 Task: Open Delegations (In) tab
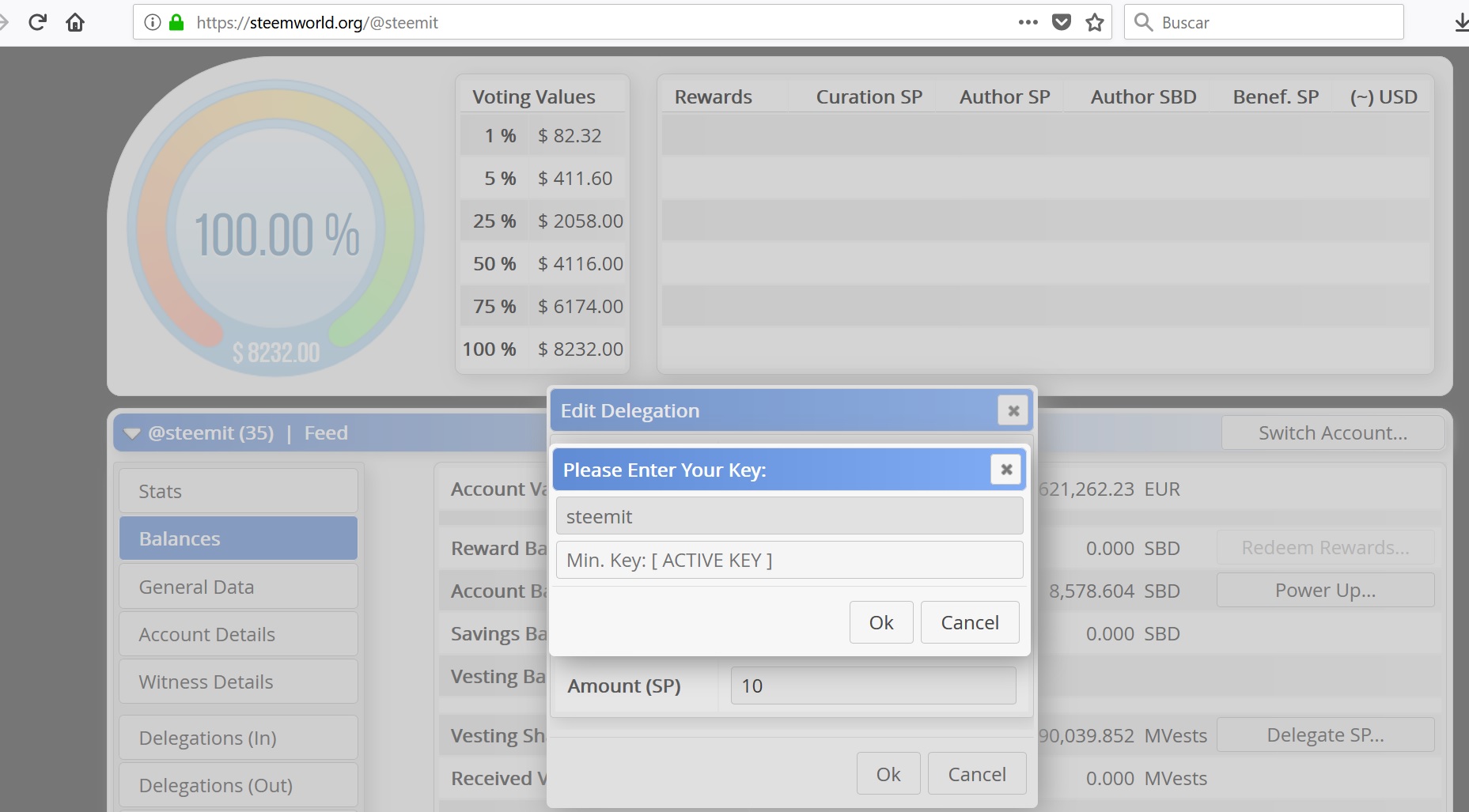[238, 738]
